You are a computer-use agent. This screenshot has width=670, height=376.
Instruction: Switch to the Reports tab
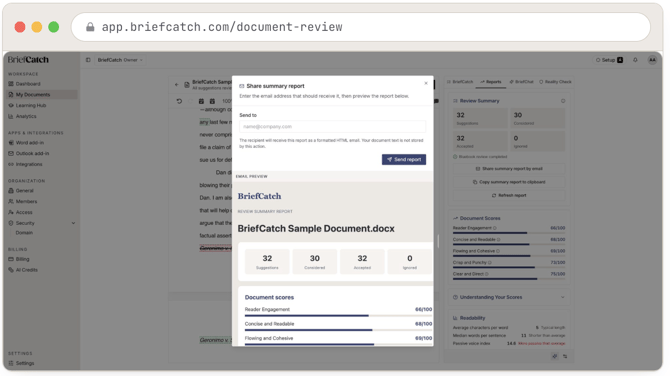(x=491, y=82)
